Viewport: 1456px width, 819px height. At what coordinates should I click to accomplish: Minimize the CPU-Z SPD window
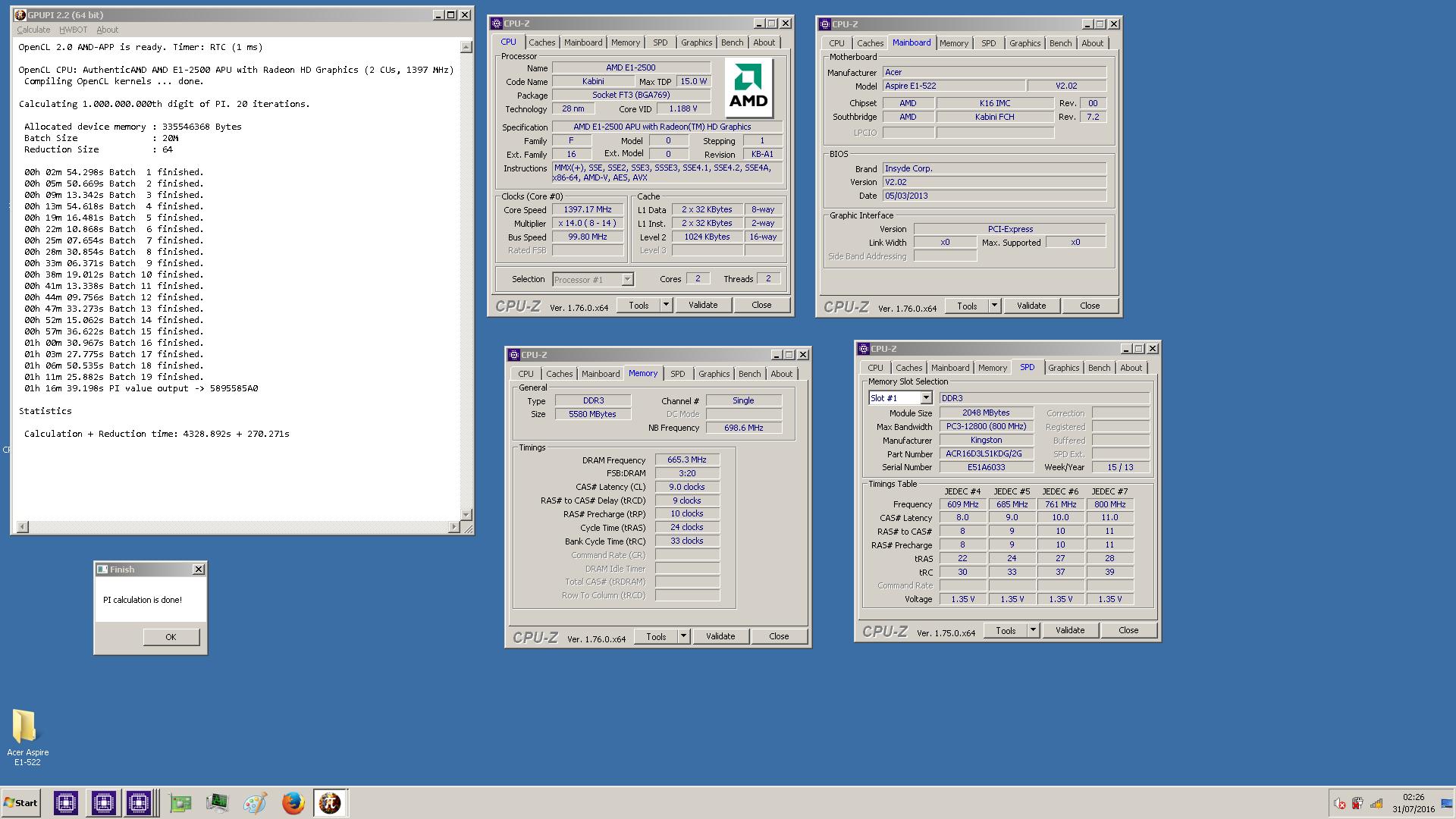(1125, 349)
